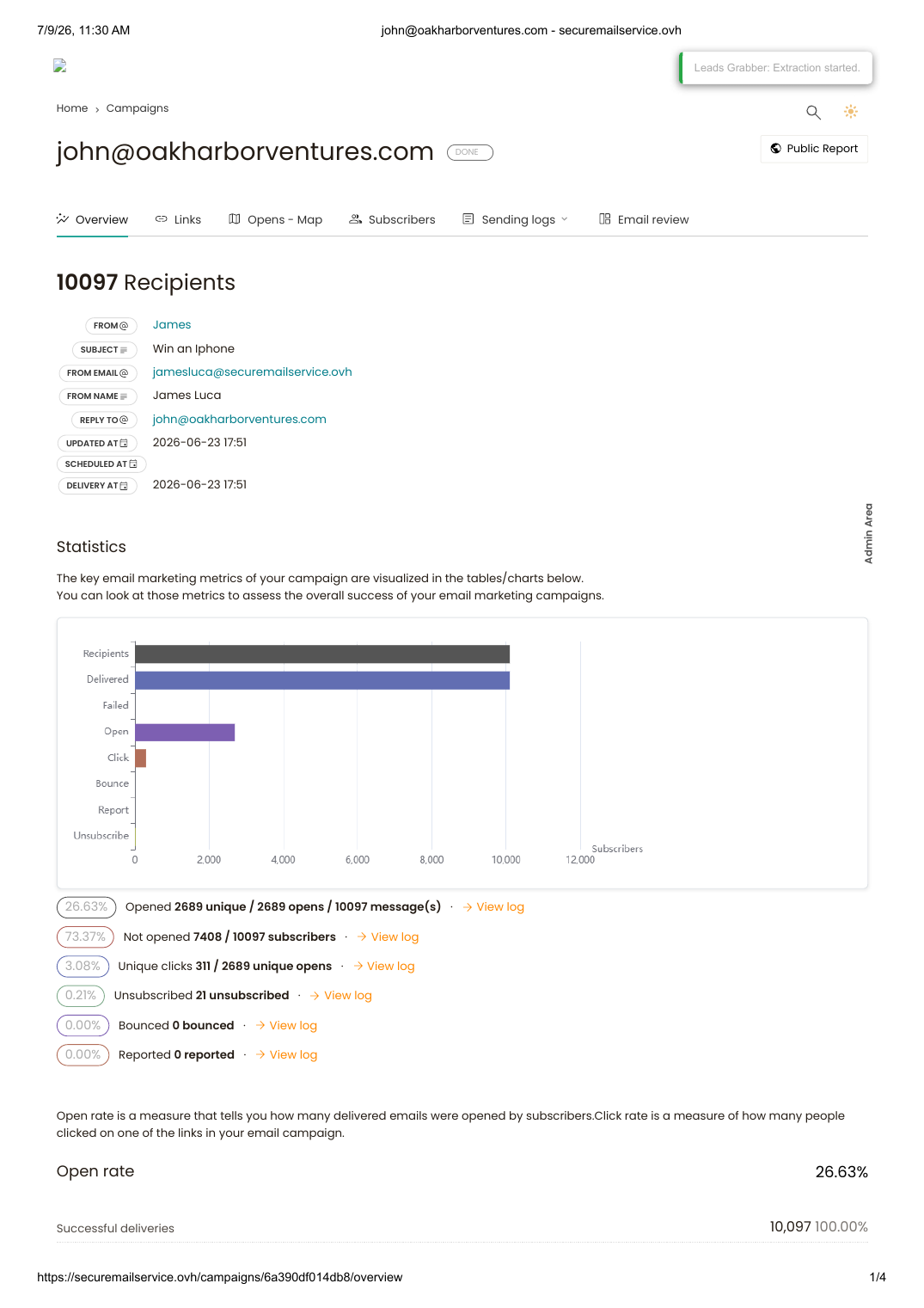Click the Leads Grabber extraction notification
The image size is (924, 1308).
click(x=776, y=68)
